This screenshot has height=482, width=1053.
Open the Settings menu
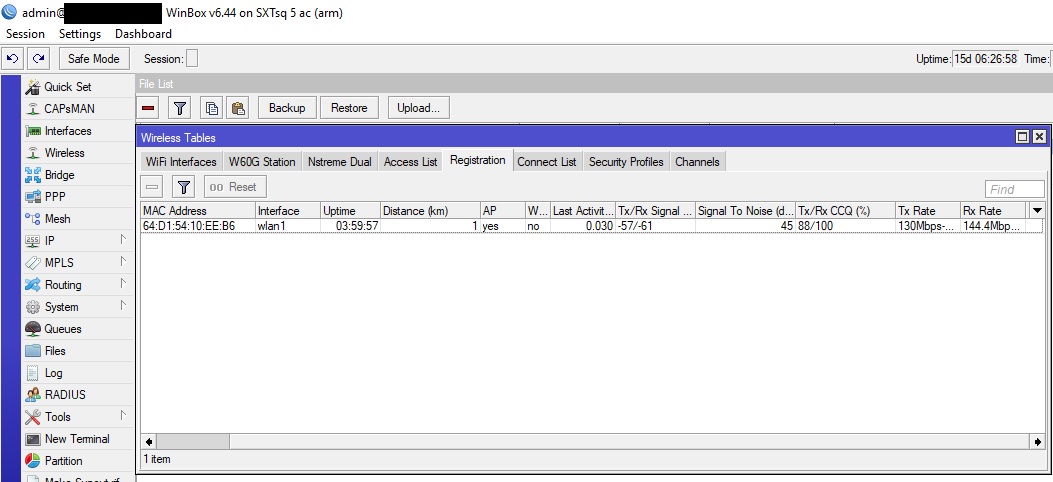80,34
